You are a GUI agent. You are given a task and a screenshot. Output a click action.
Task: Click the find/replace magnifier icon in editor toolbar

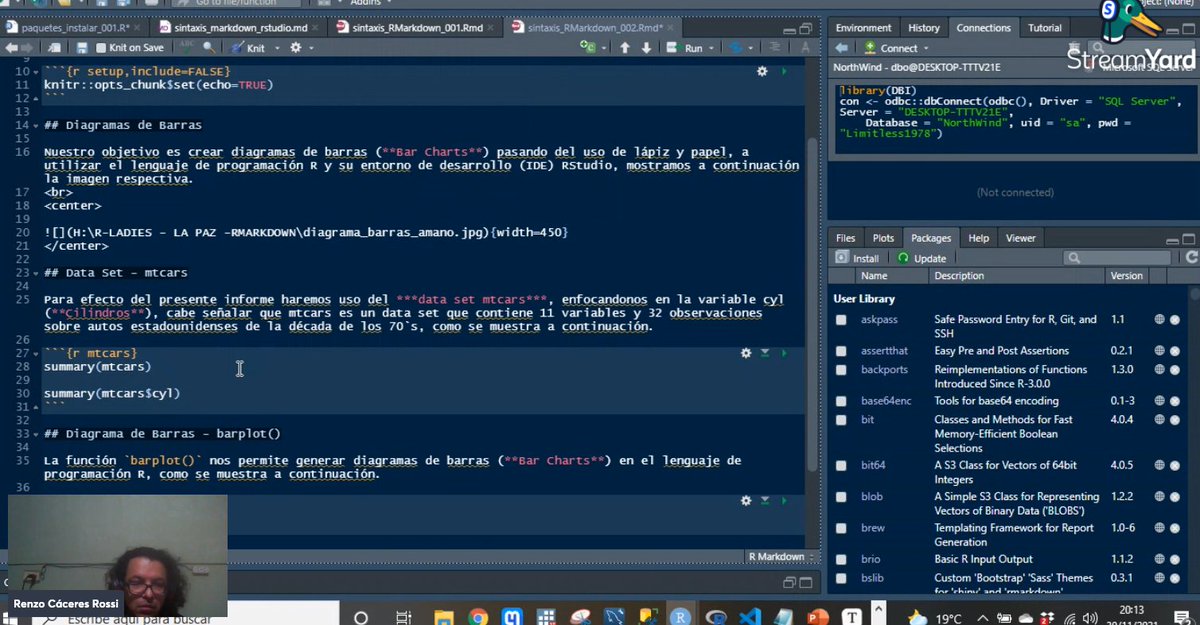click(208, 47)
